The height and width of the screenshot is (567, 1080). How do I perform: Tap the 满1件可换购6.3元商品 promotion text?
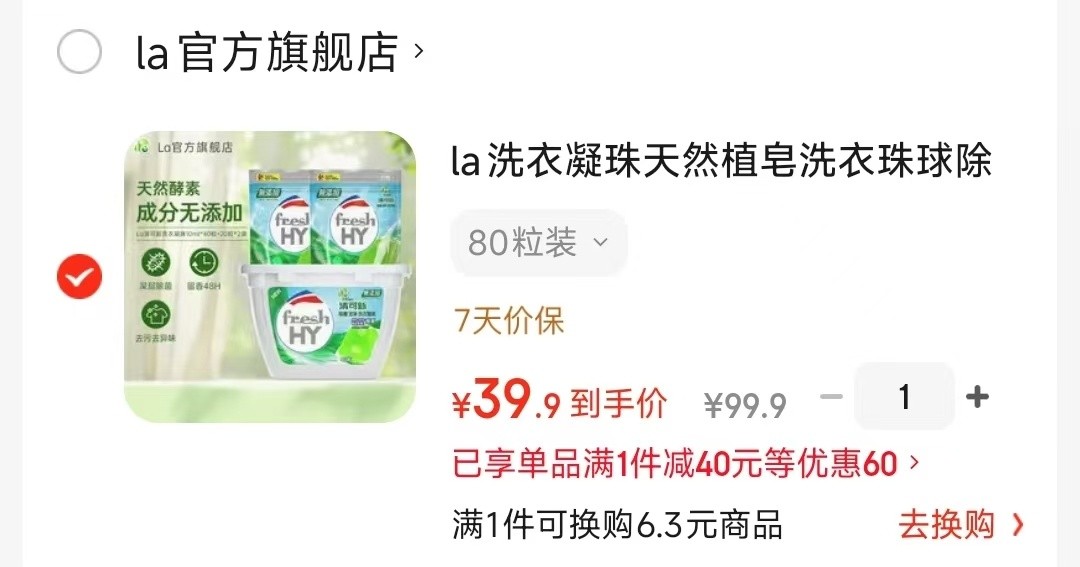click(617, 525)
